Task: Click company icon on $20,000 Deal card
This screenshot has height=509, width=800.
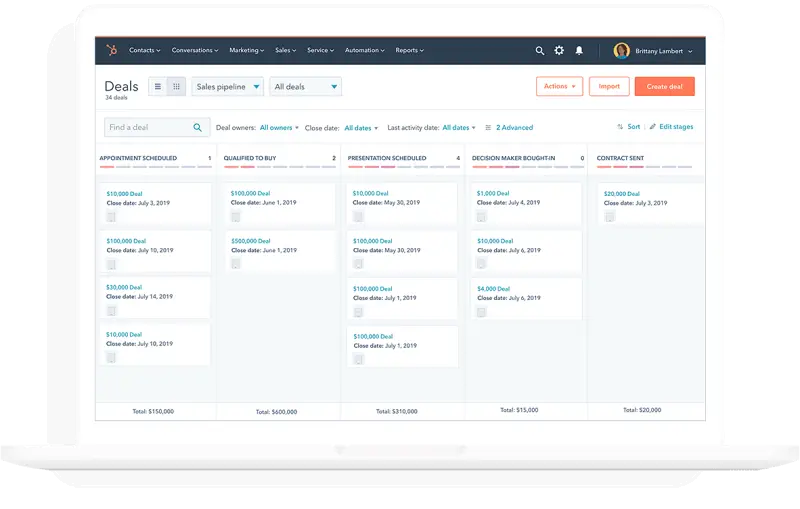Action: (610, 217)
